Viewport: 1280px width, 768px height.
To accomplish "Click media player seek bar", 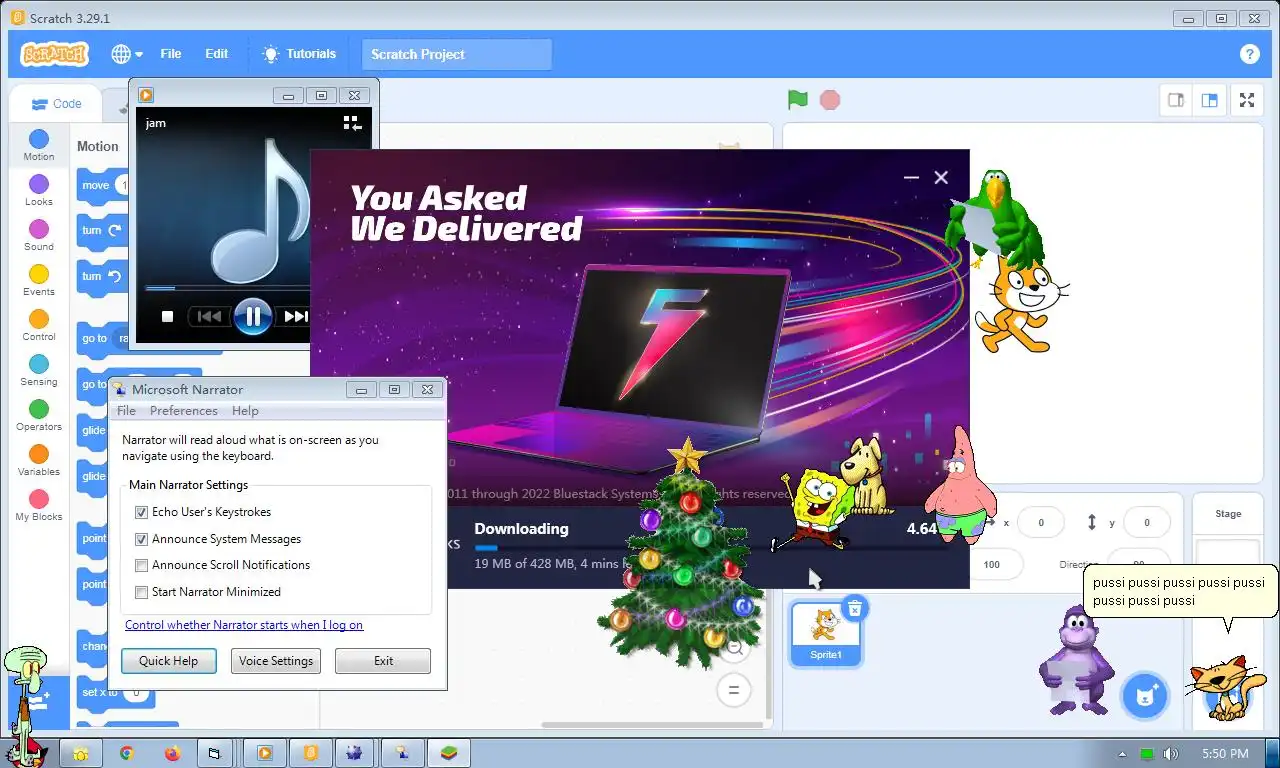I will [228, 288].
